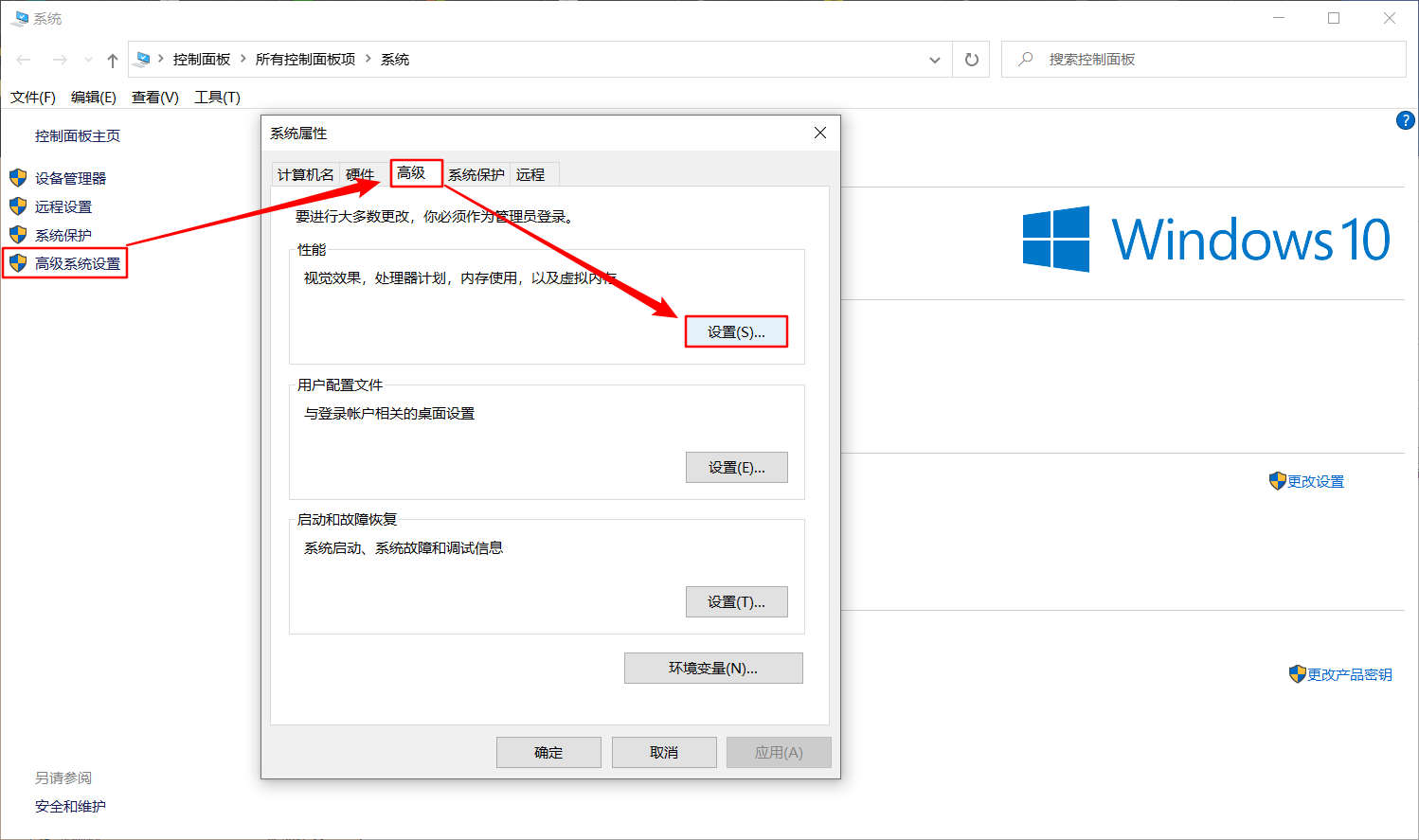Expand chevron after 控制面板 breadcrumb
1419x840 pixels.
(243, 59)
